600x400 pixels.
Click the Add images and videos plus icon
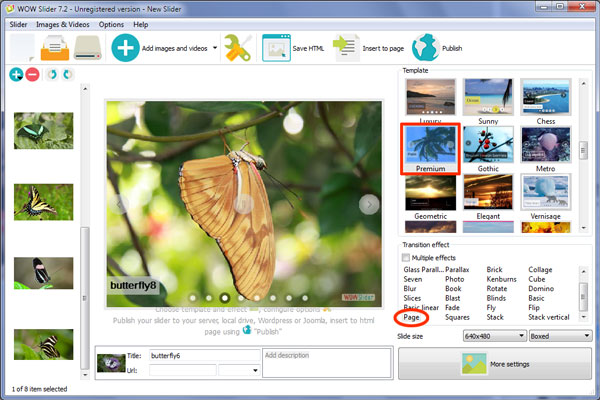click(x=125, y=48)
